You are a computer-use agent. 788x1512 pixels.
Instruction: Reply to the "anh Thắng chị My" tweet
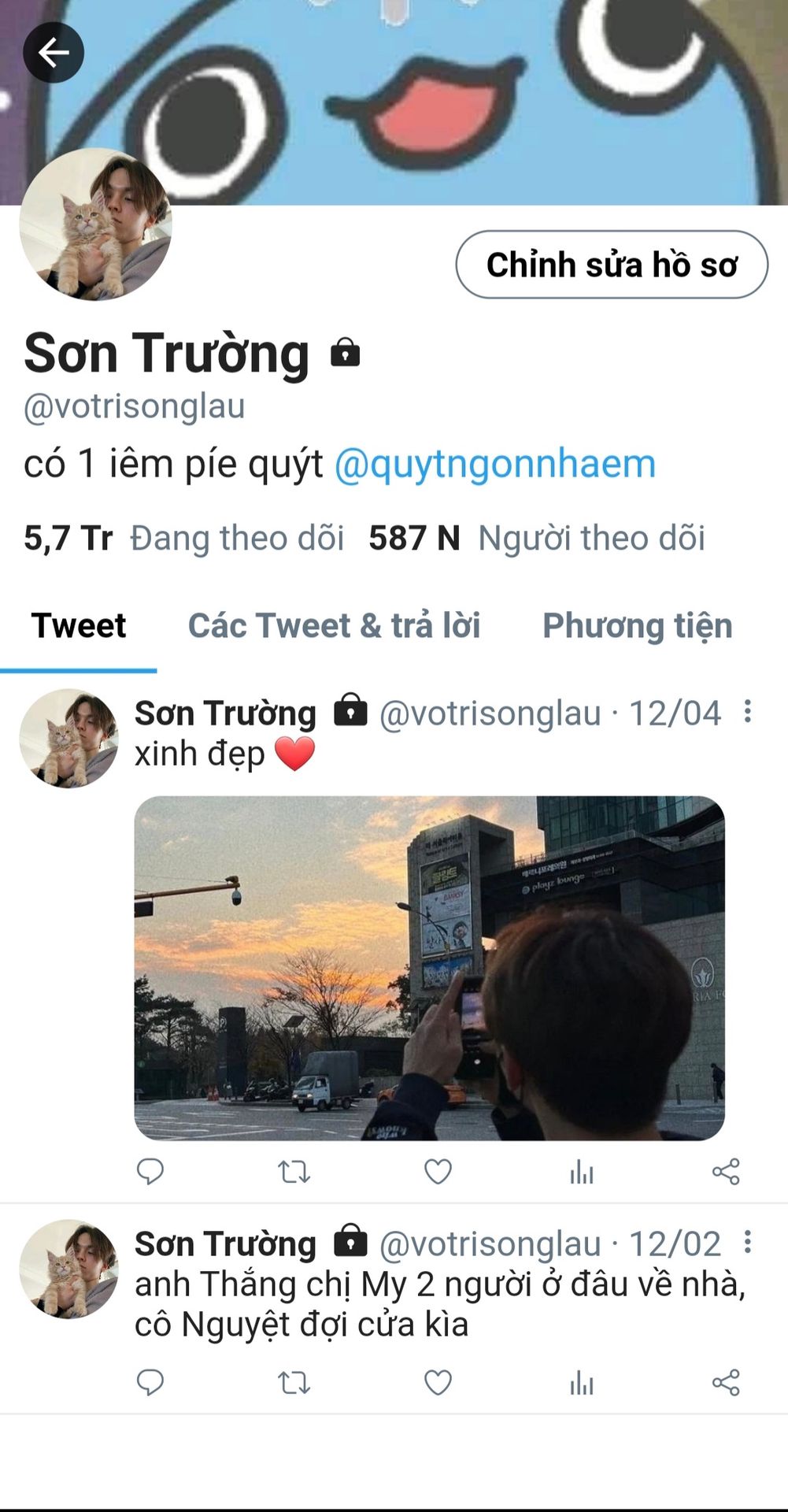point(150,1382)
